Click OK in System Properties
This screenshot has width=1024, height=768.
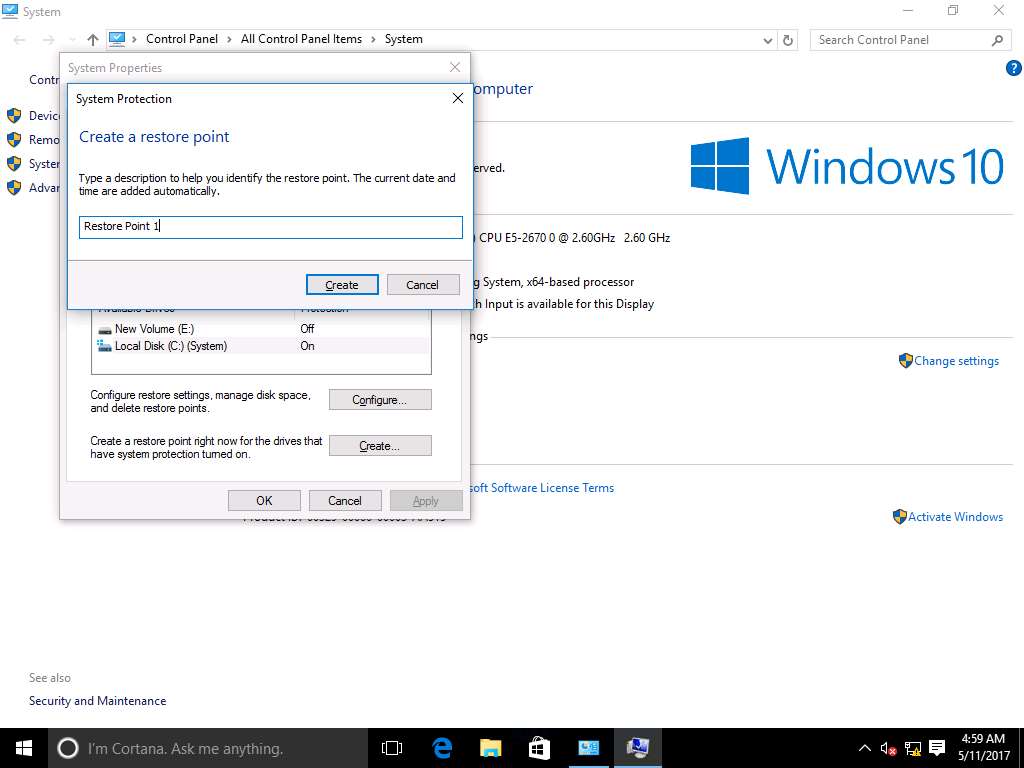point(264,501)
